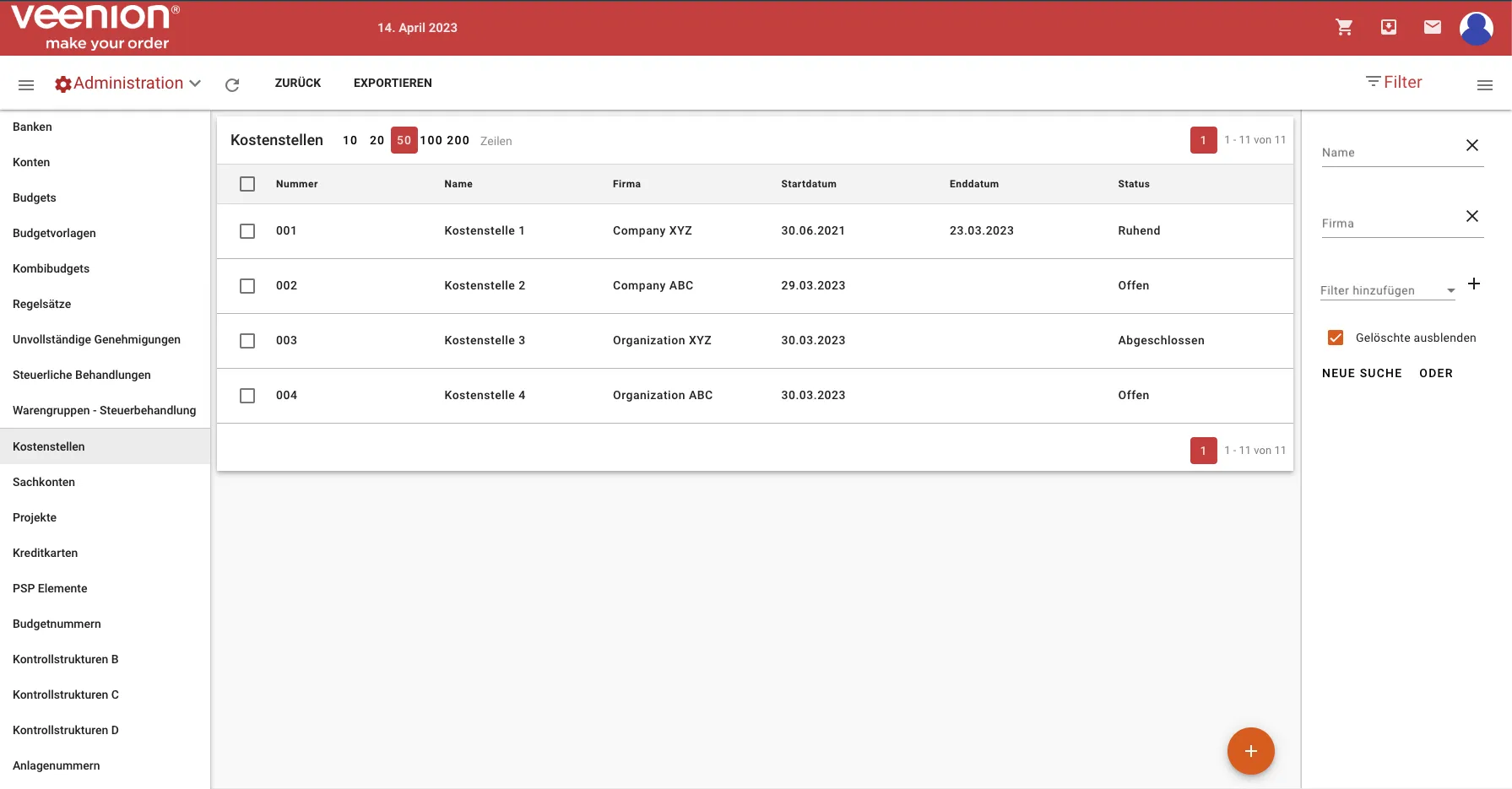This screenshot has width=1512, height=789.
Task: Open the right-side hamburger menu
Action: (x=1484, y=85)
